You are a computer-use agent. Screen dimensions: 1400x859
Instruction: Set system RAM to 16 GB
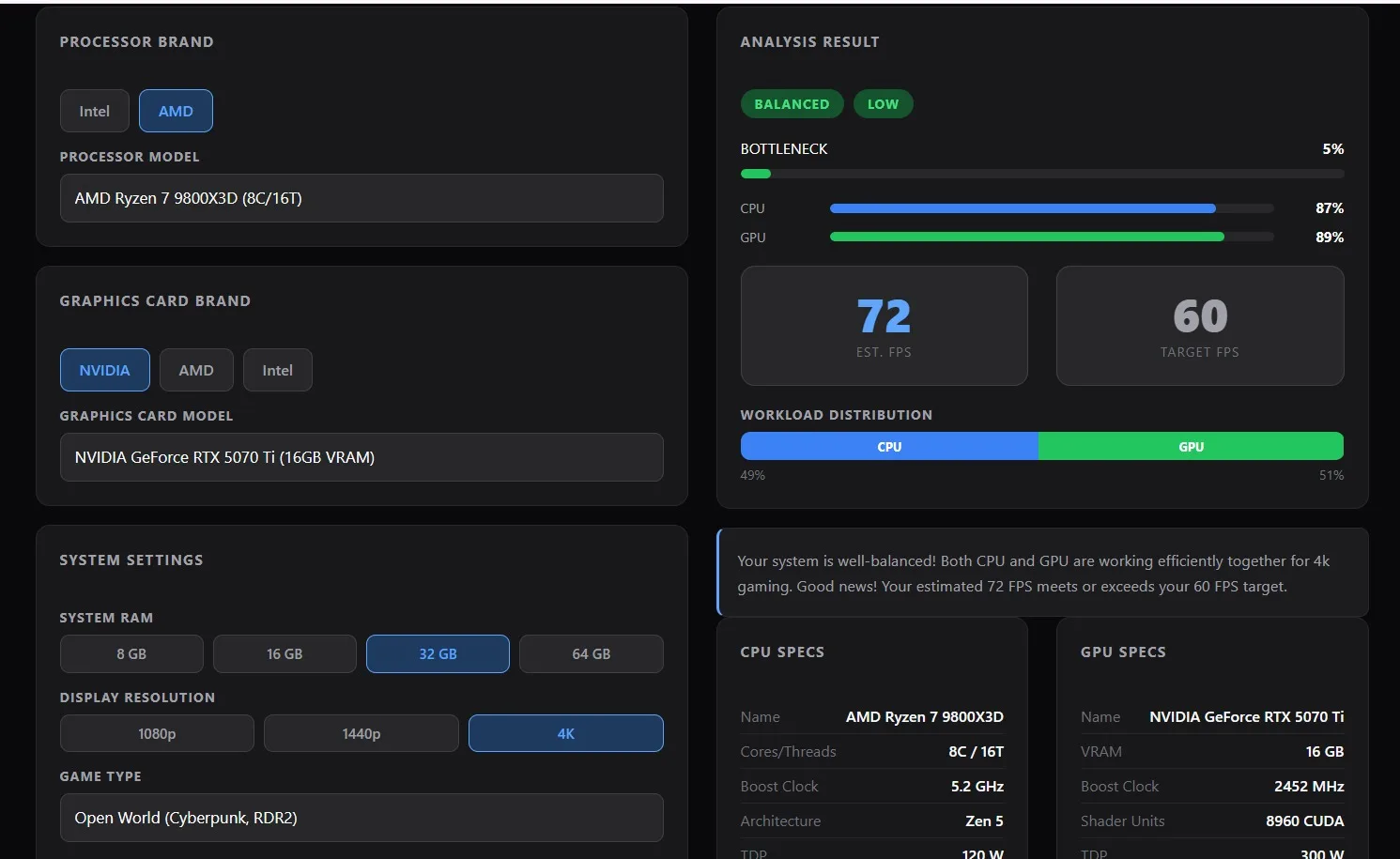tap(285, 653)
